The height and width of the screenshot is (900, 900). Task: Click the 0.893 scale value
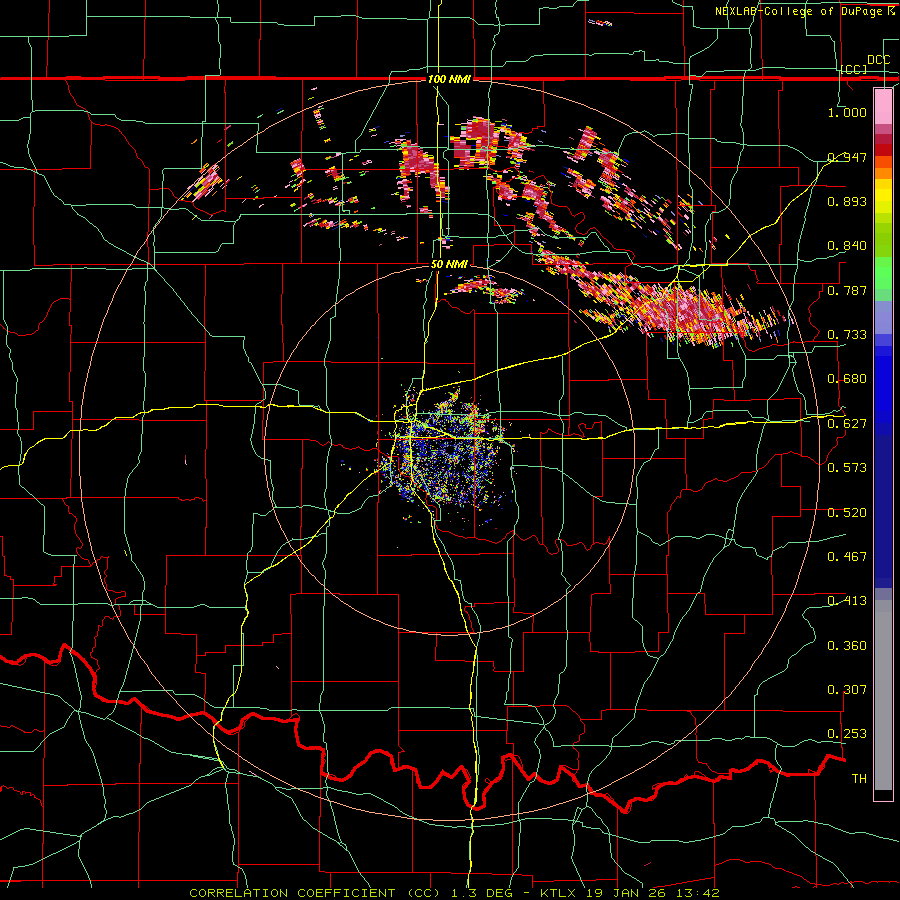[847, 201]
